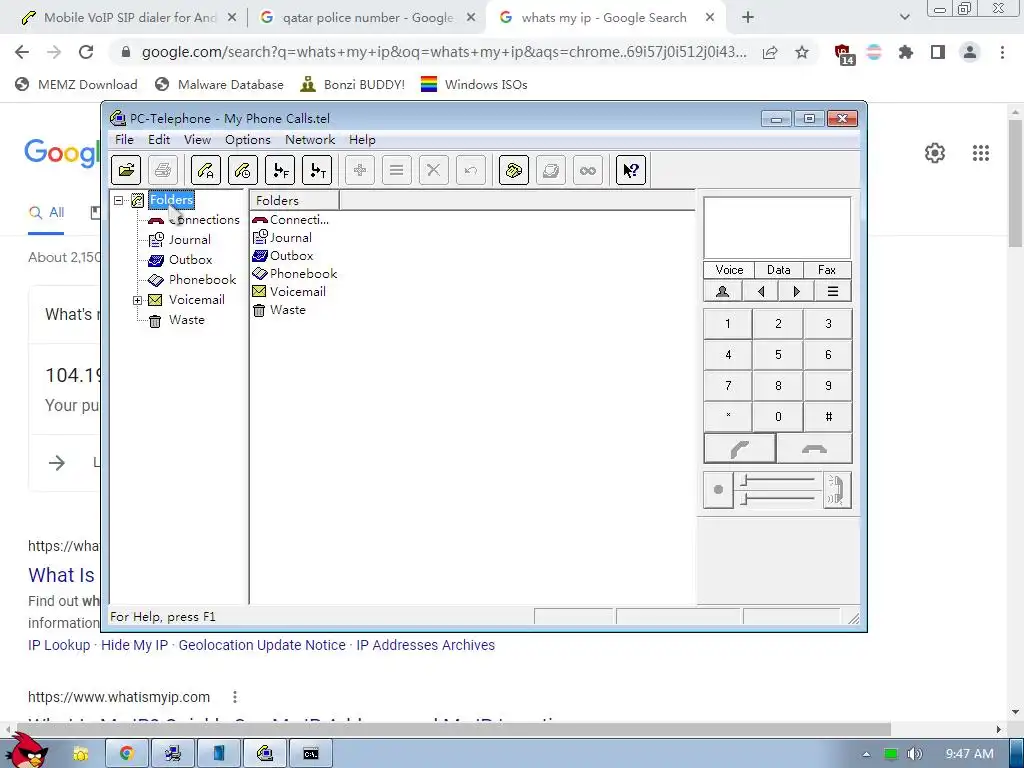Click the arrow with T toolbar icon
Screen dimensions: 1024x768
[x=317, y=170]
